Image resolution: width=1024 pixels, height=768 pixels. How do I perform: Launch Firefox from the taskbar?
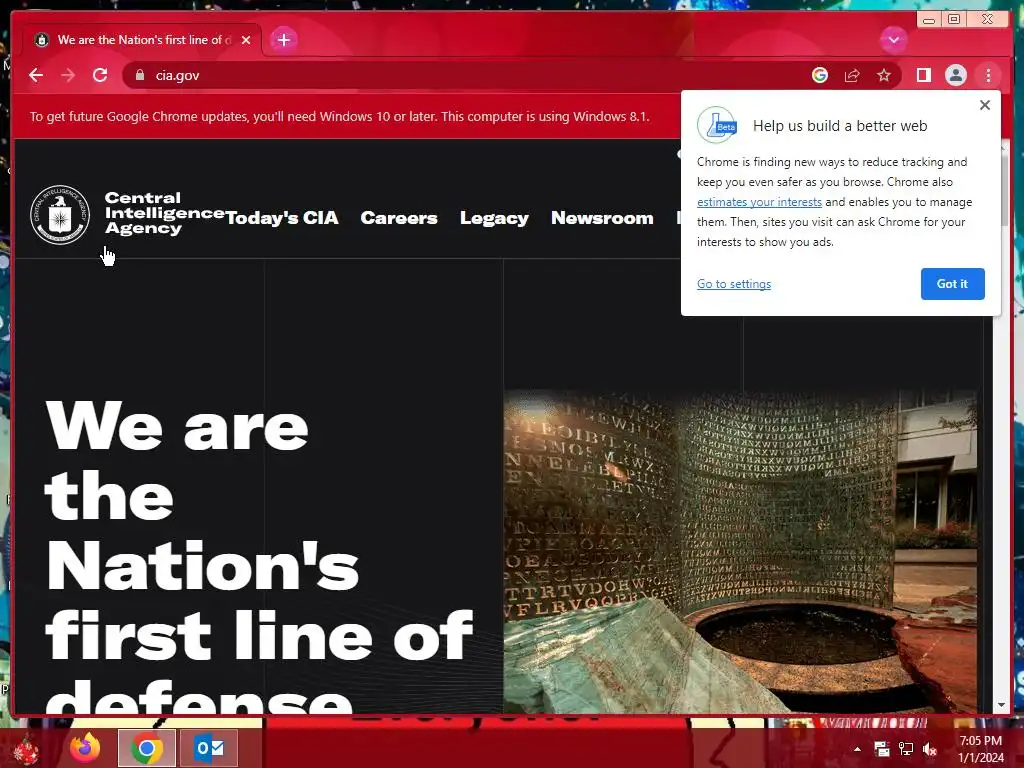pyautogui.click(x=86, y=748)
